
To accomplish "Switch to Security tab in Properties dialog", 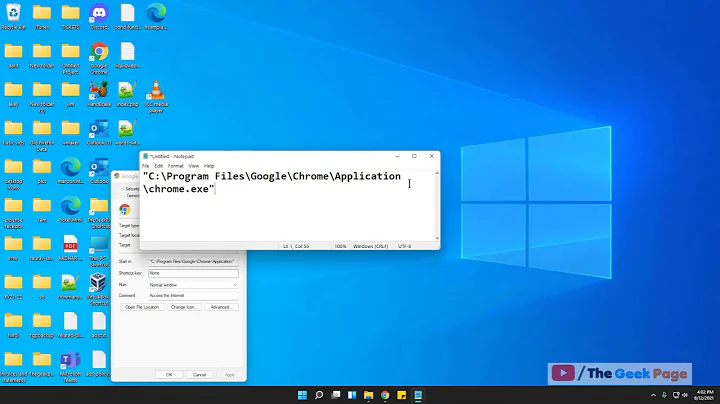I will (x=132, y=189).
